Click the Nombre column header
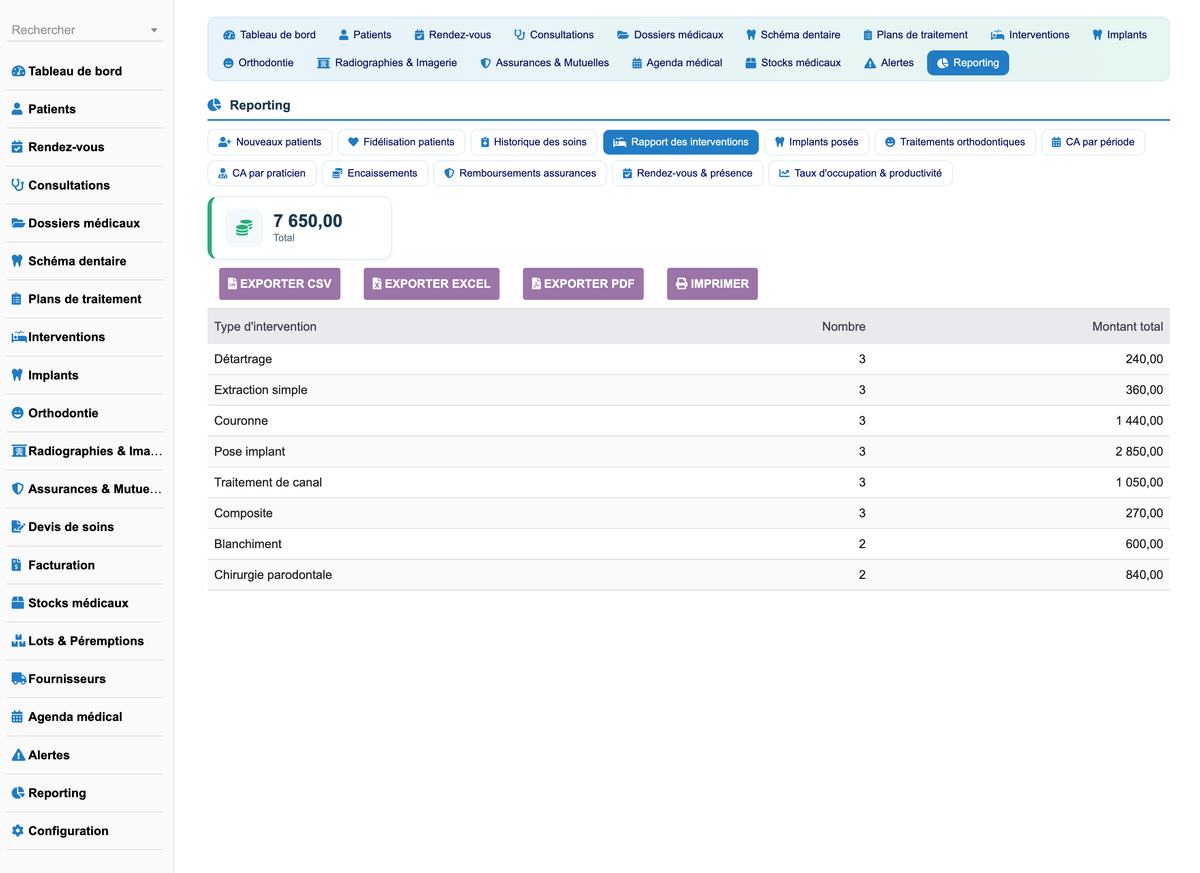The width and height of the screenshot is (1200, 873). [844, 327]
